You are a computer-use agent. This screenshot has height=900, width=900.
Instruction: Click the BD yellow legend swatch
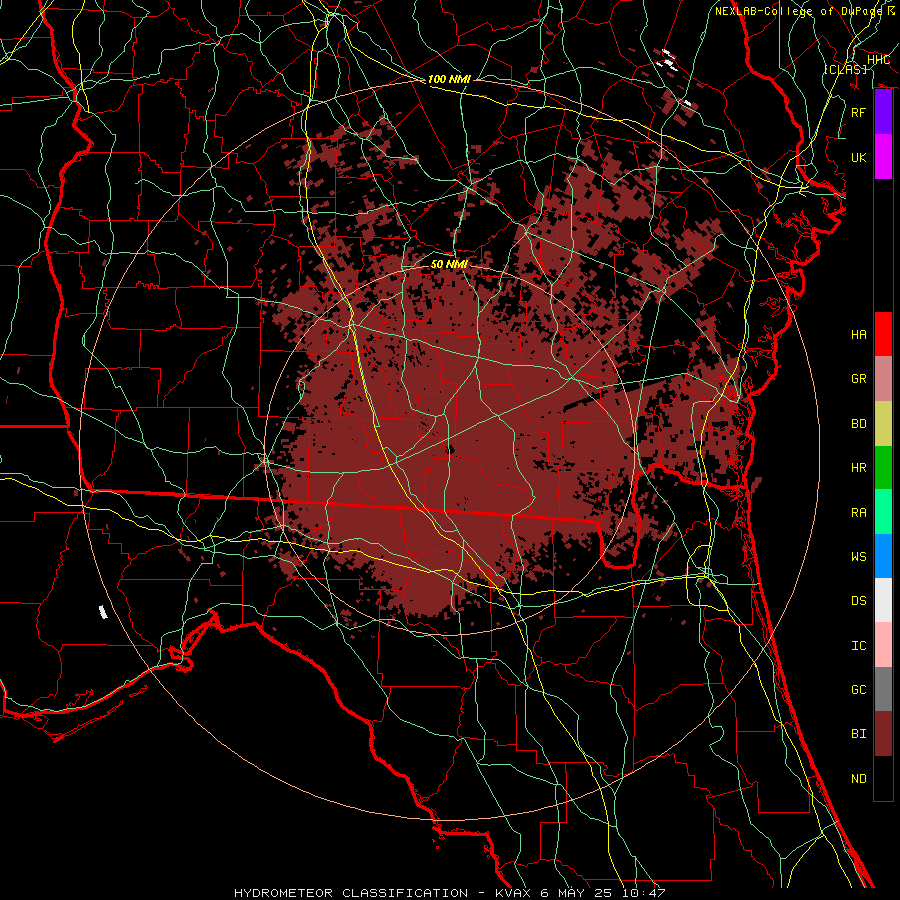(883, 424)
